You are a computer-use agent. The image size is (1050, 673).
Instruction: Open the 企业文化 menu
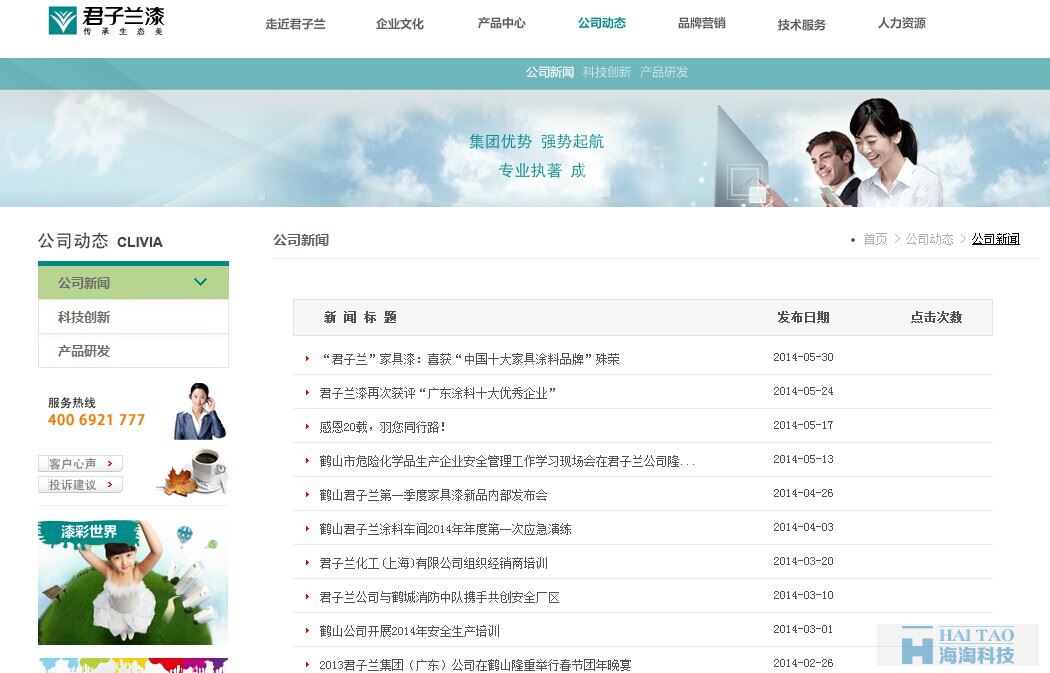[400, 24]
